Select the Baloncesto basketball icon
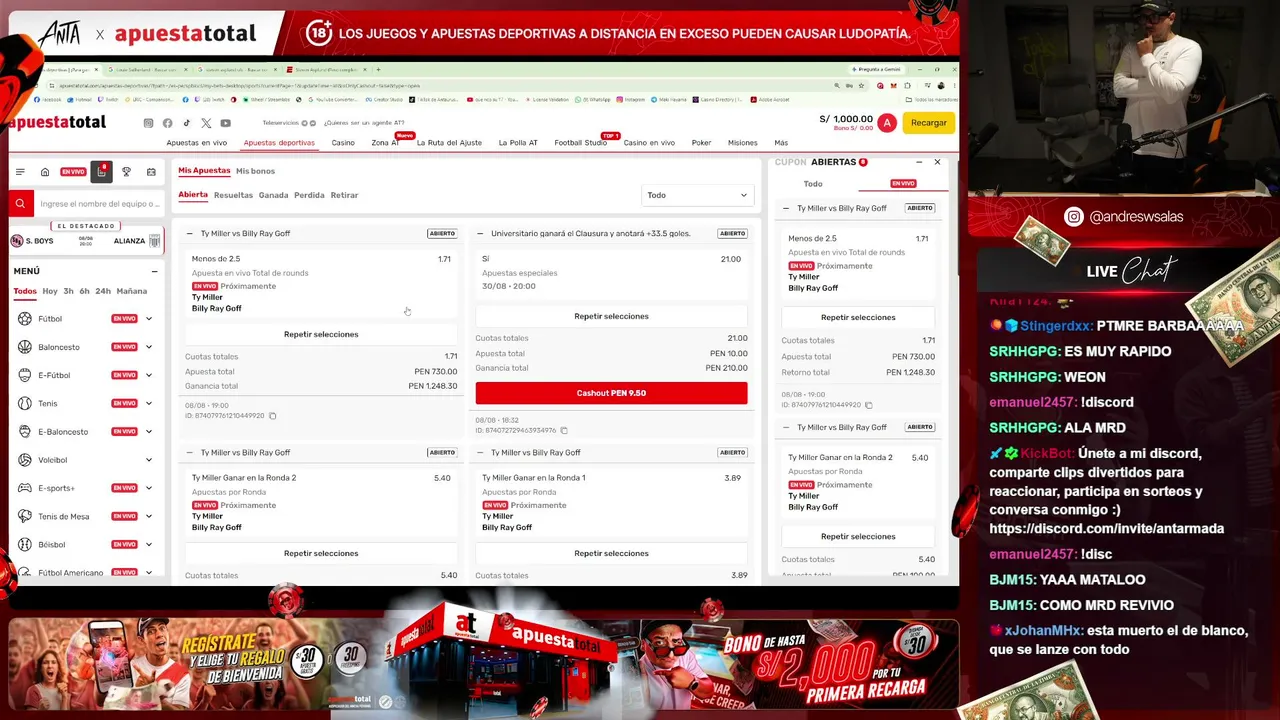This screenshot has width=1280, height=720. pos(25,347)
